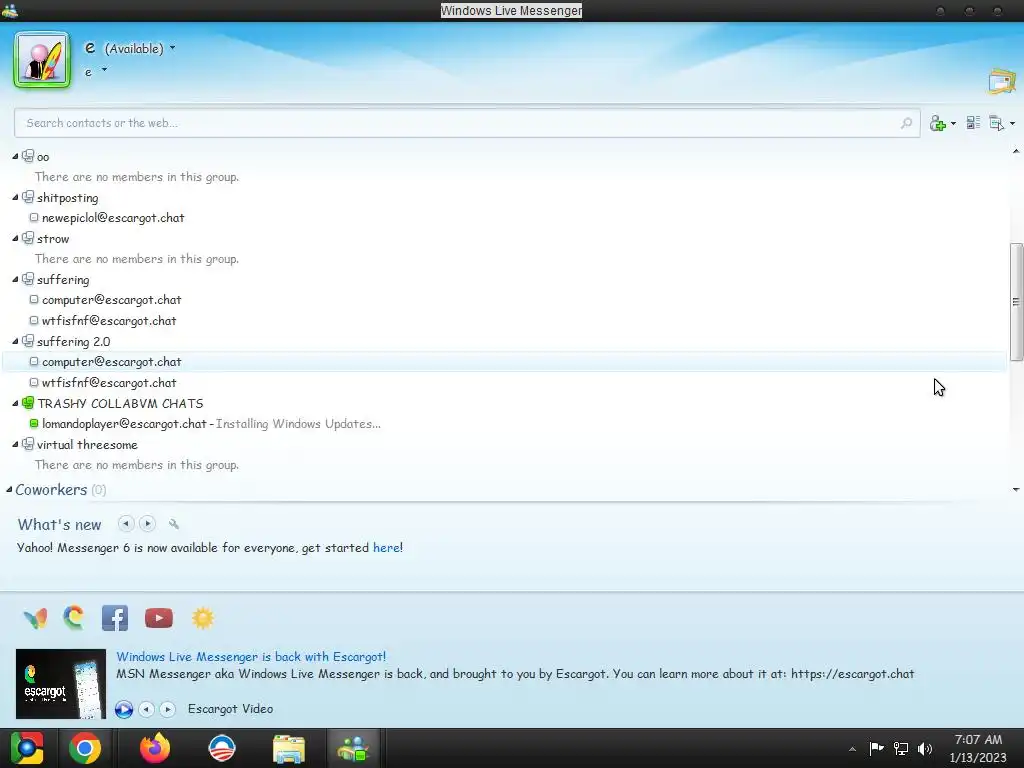Click the weather sun icon
Viewport: 1024px width, 768px height.
coord(202,618)
